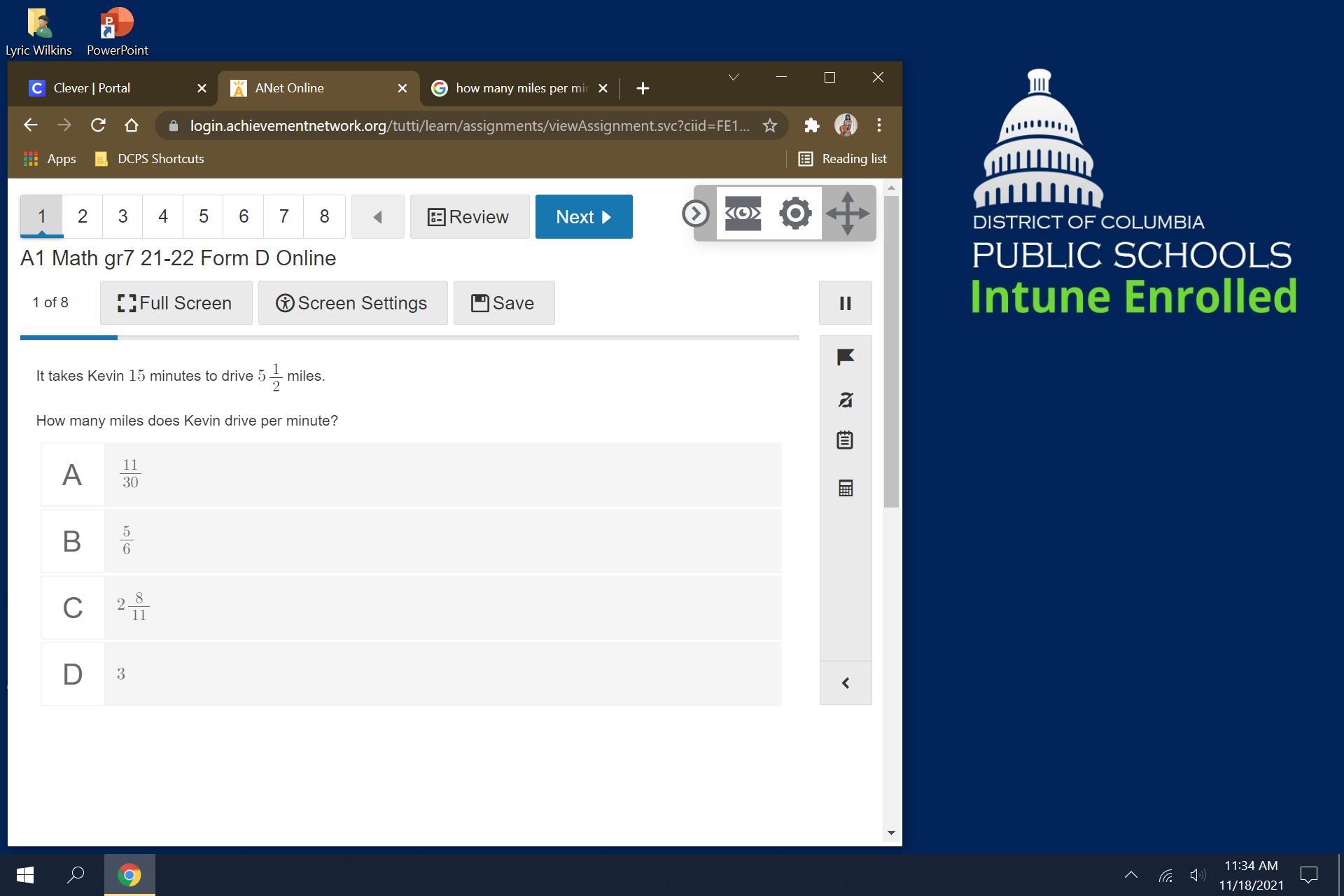Click the move arrows handle icon
1344x896 pixels.
847,213
